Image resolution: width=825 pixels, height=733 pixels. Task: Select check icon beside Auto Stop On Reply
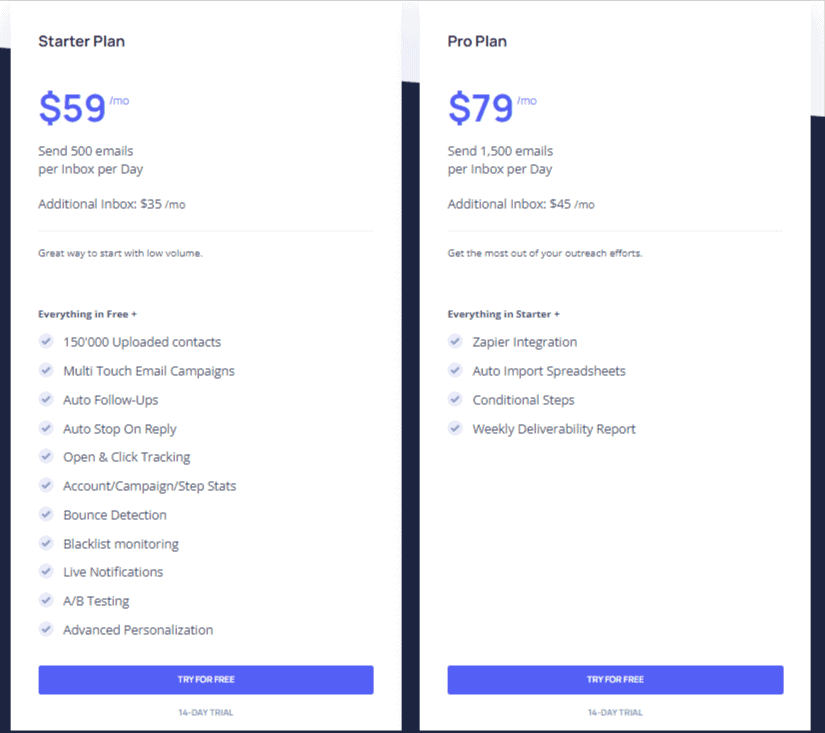(46, 428)
